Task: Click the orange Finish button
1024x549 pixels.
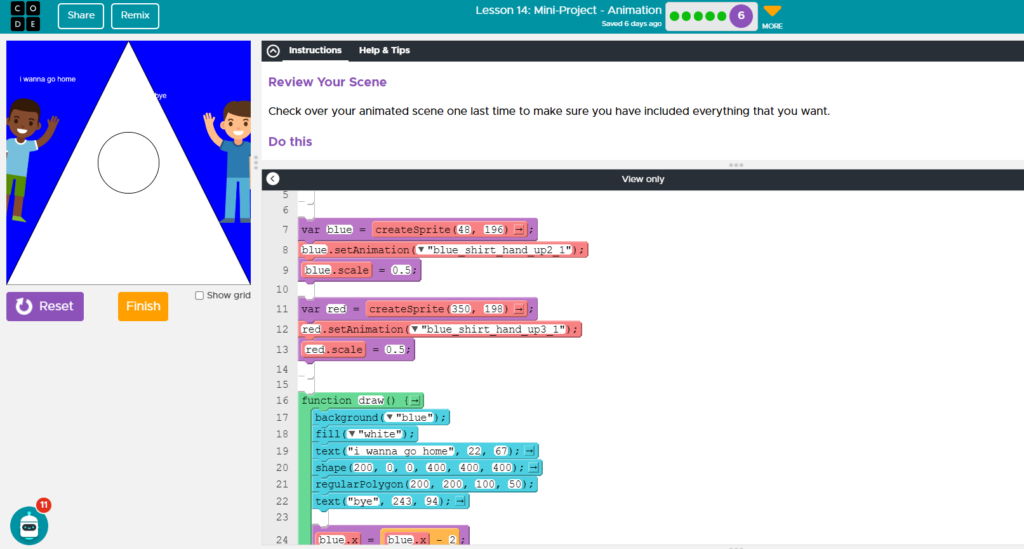Action: (143, 306)
